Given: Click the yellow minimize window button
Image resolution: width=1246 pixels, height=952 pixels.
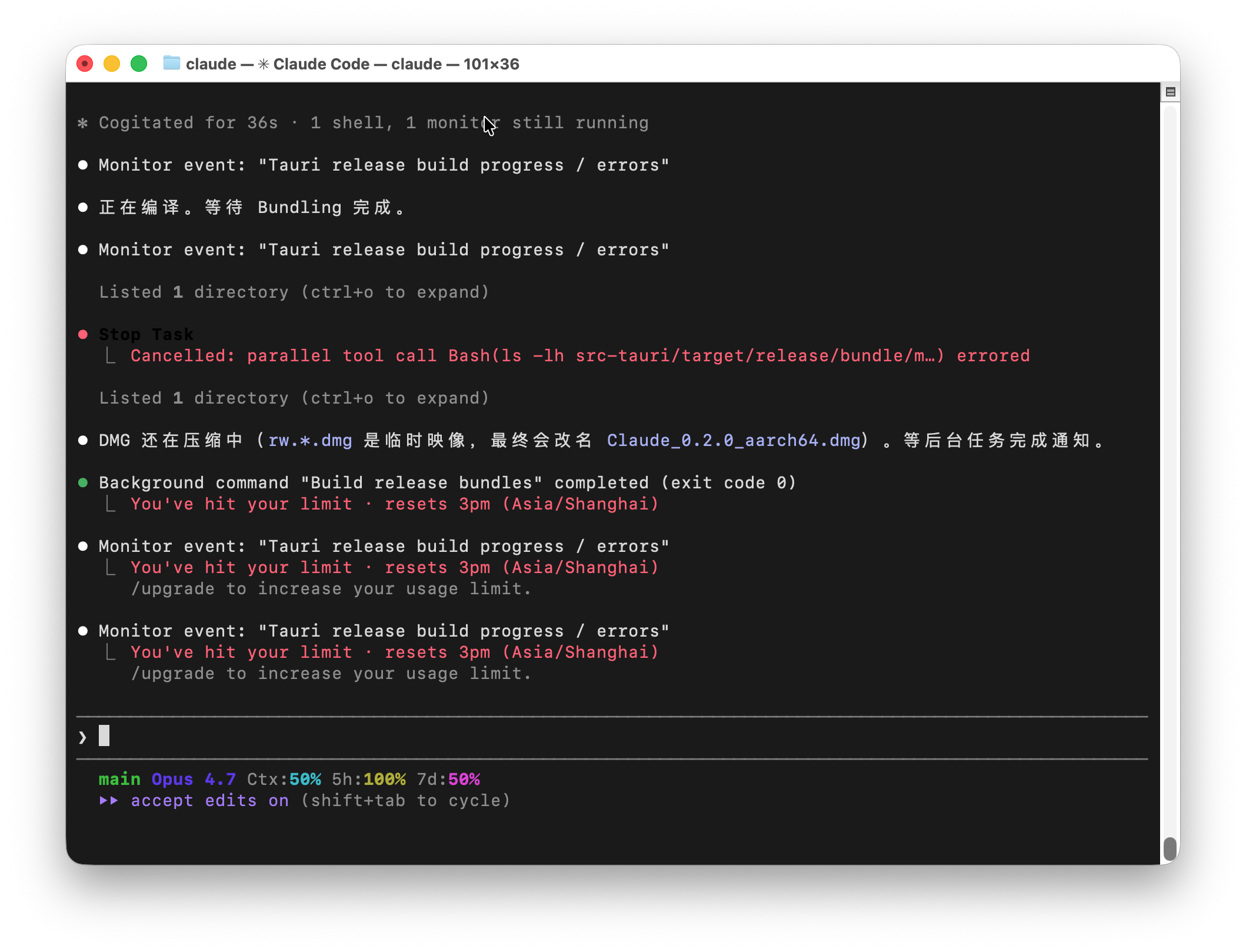Looking at the screenshot, I should [x=112, y=64].
